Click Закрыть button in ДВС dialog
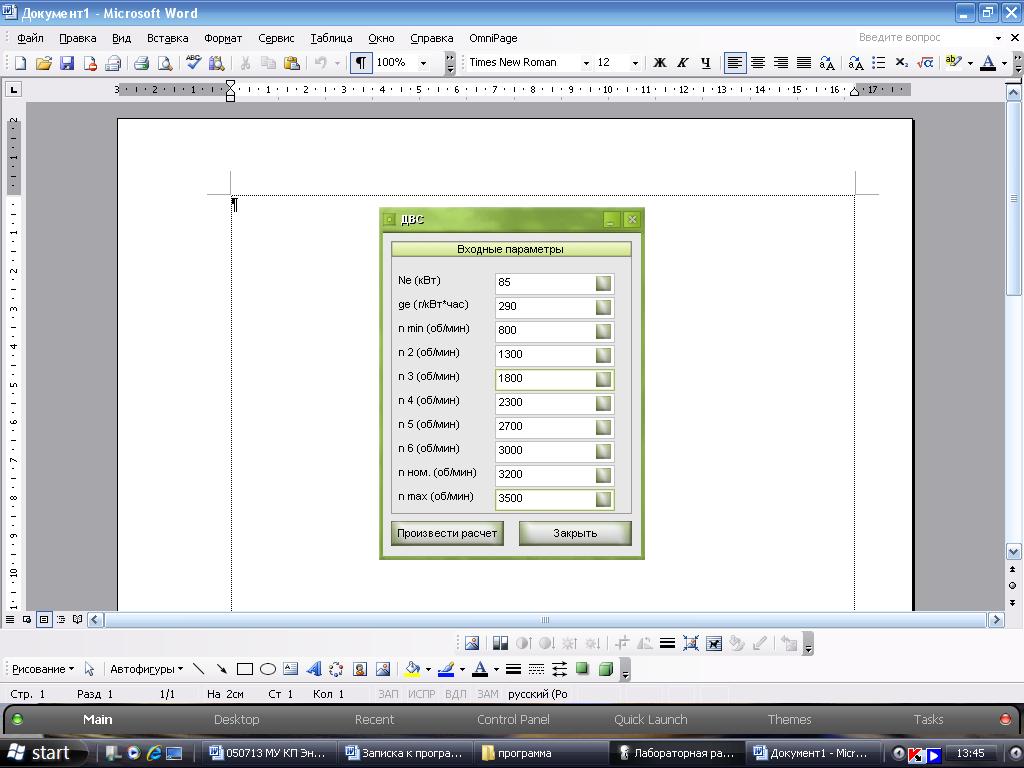This screenshot has height=768, width=1024. (575, 533)
